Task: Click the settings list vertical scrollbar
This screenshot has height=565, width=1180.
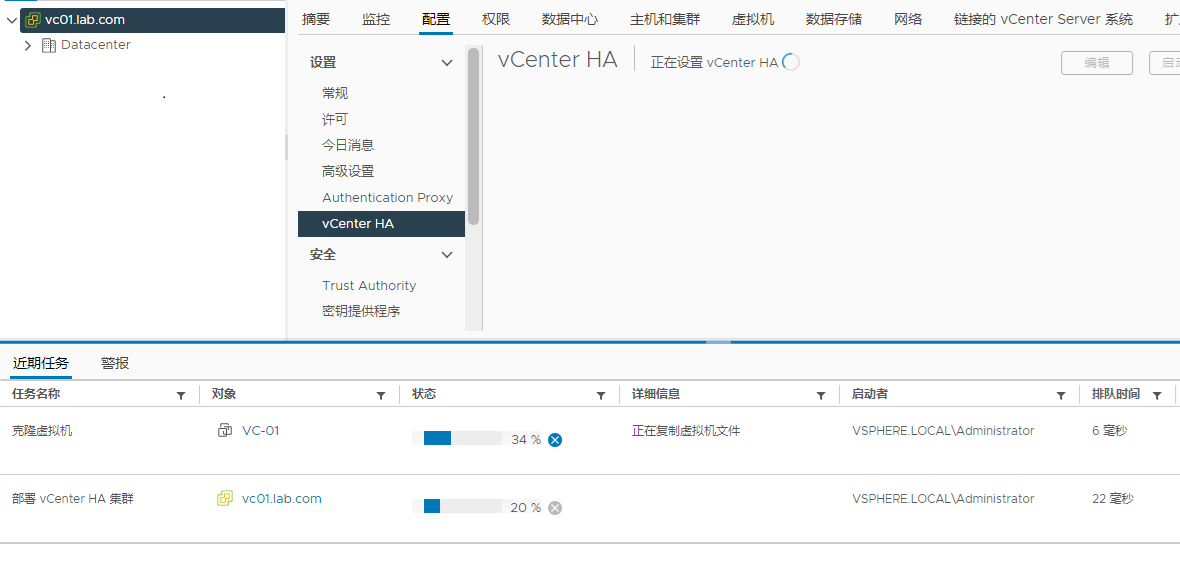Action: coord(473,135)
